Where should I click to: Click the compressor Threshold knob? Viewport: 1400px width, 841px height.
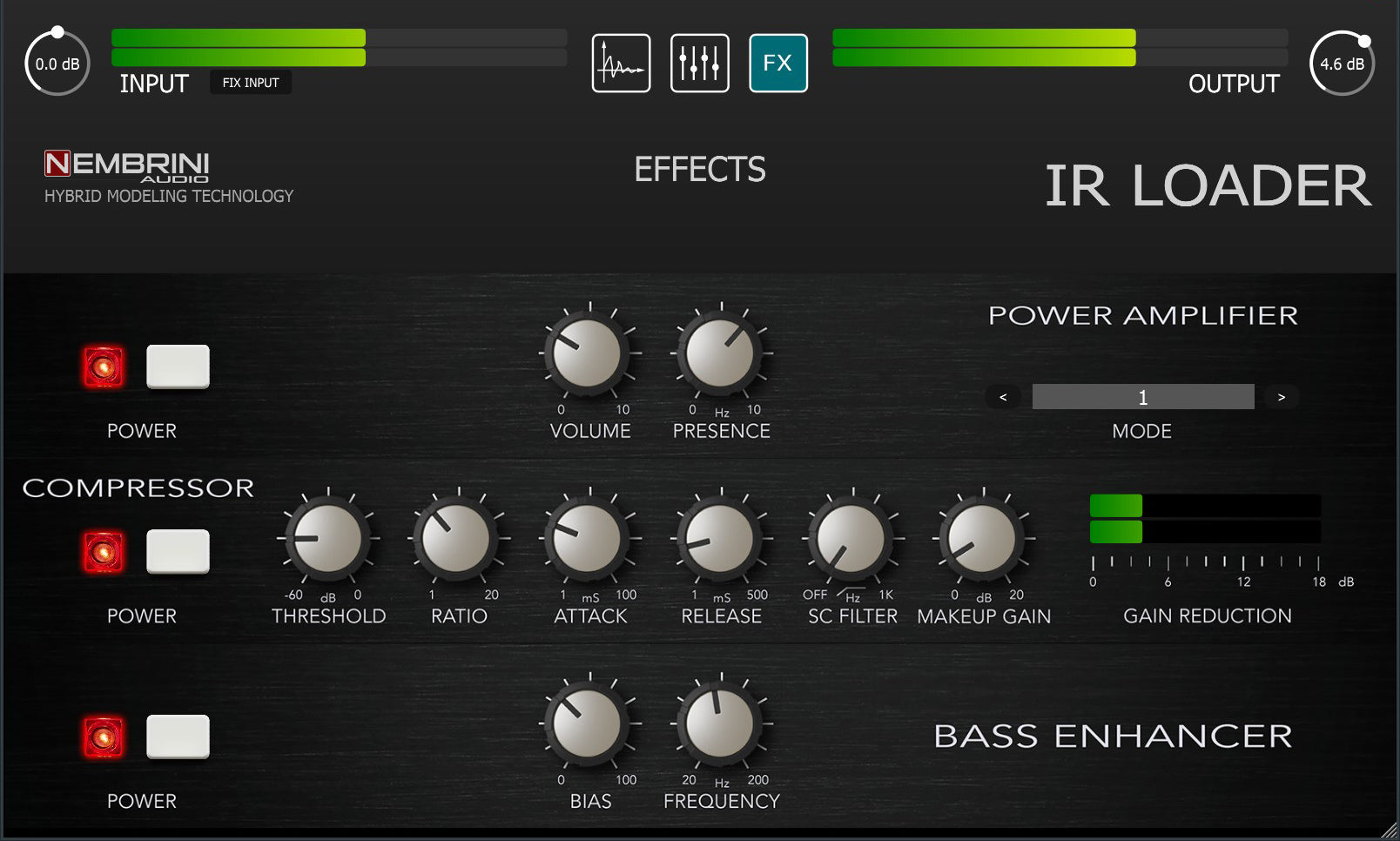click(x=327, y=539)
